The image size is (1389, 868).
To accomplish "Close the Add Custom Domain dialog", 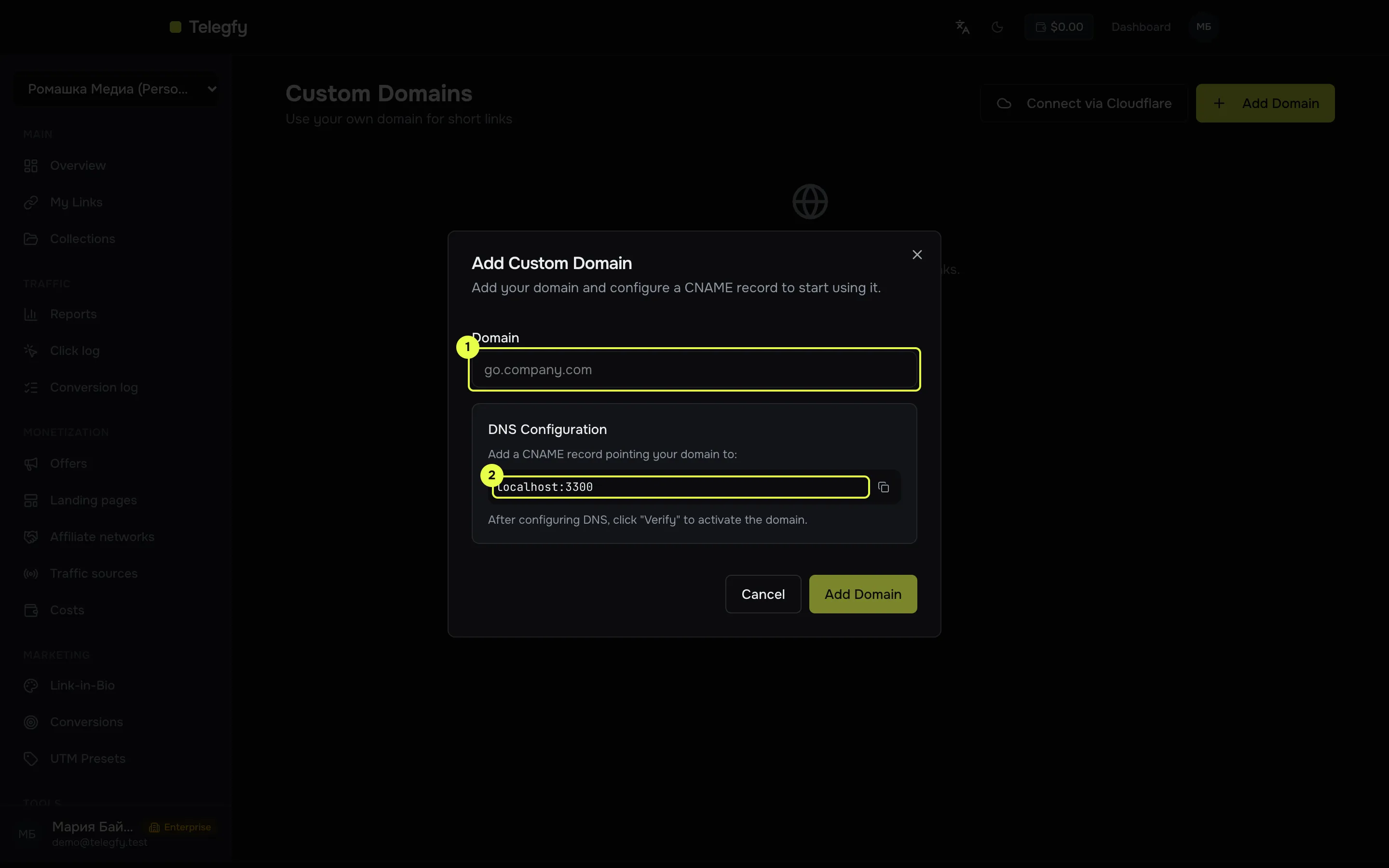I will tap(917, 255).
